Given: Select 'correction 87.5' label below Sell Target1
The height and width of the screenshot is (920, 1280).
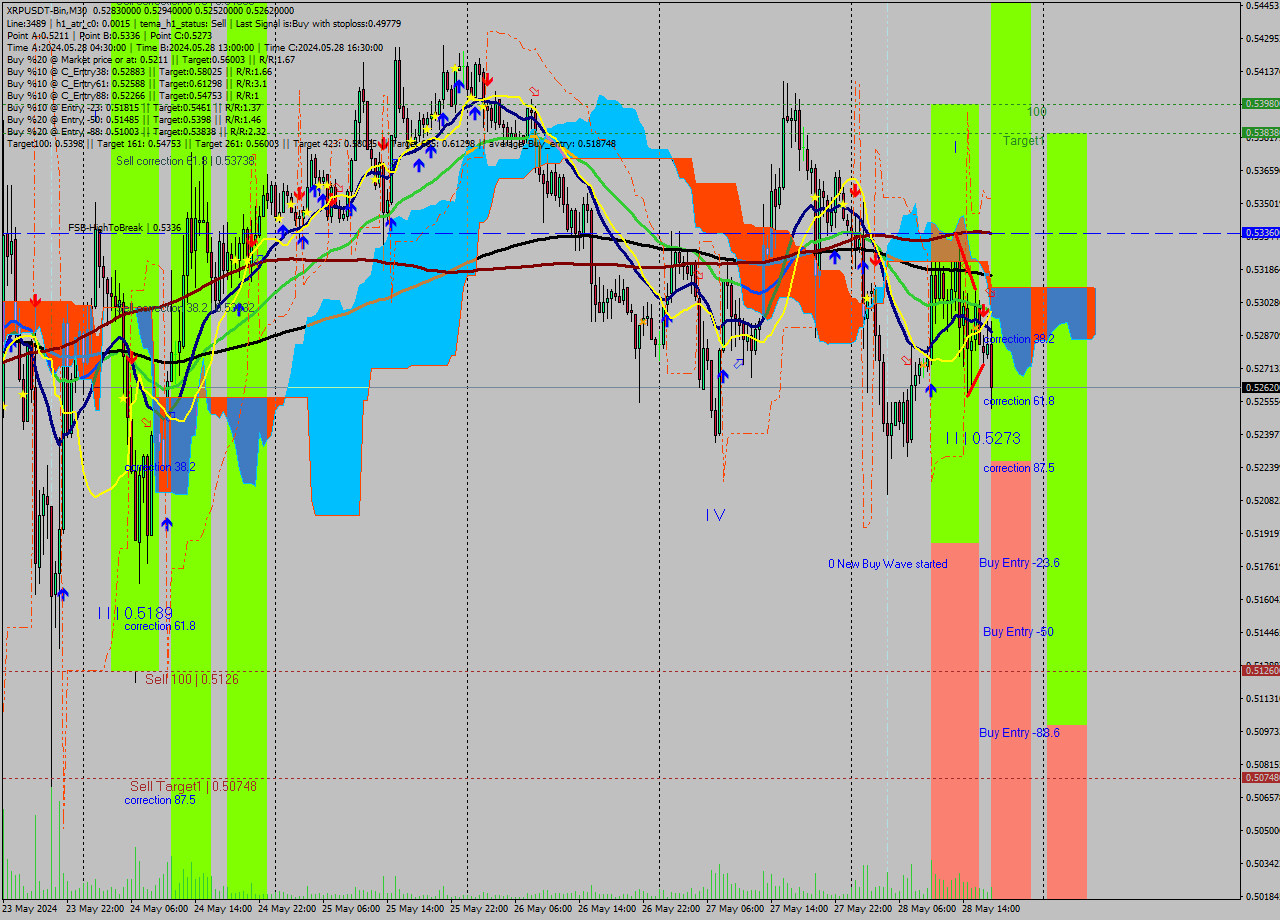Looking at the screenshot, I should (x=160, y=800).
